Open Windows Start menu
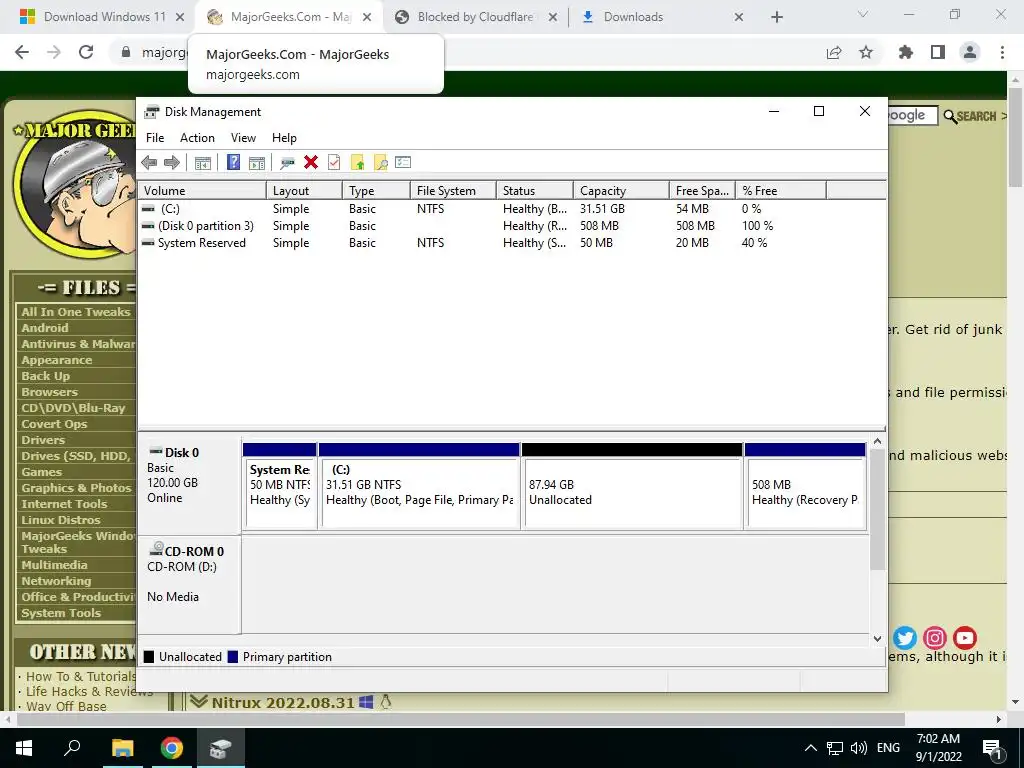This screenshot has width=1024, height=768. 24,748
